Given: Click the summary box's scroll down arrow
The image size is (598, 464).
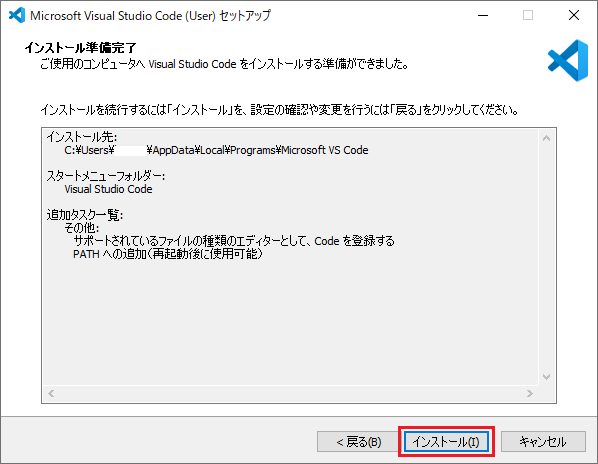Looking at the screenshot, I should (546, 377).
